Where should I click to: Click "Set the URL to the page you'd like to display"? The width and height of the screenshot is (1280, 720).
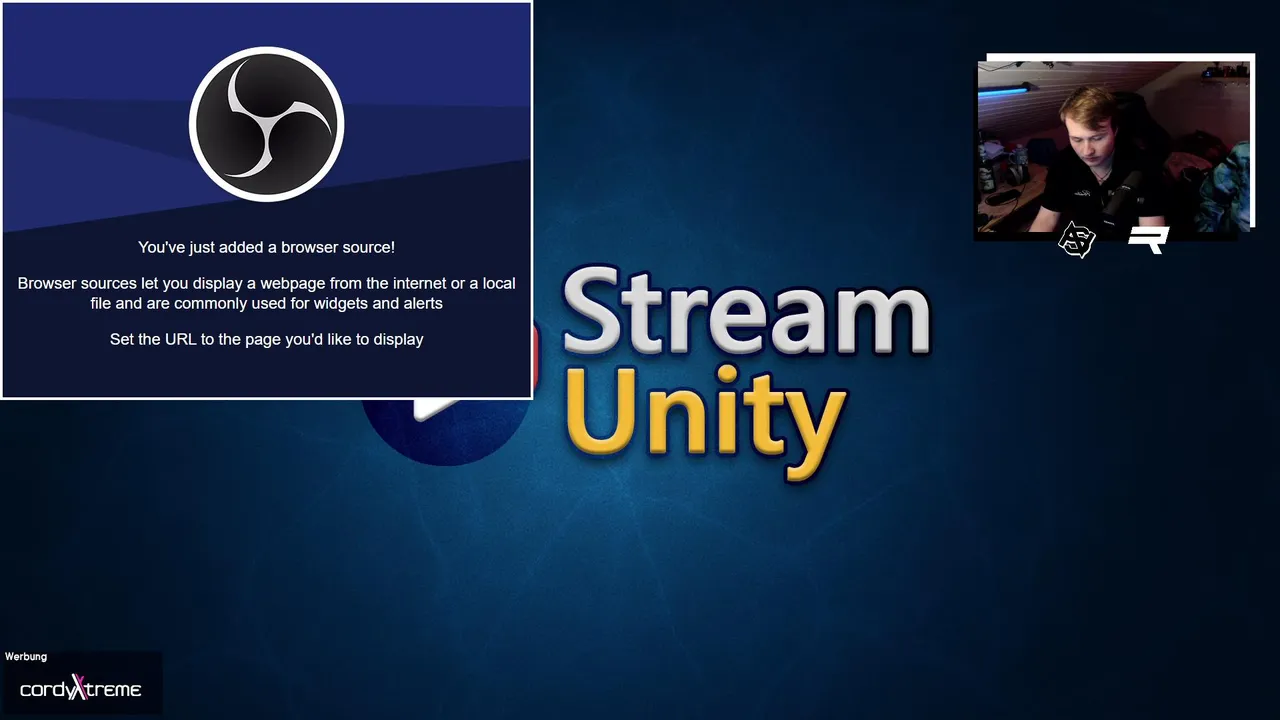266,339
